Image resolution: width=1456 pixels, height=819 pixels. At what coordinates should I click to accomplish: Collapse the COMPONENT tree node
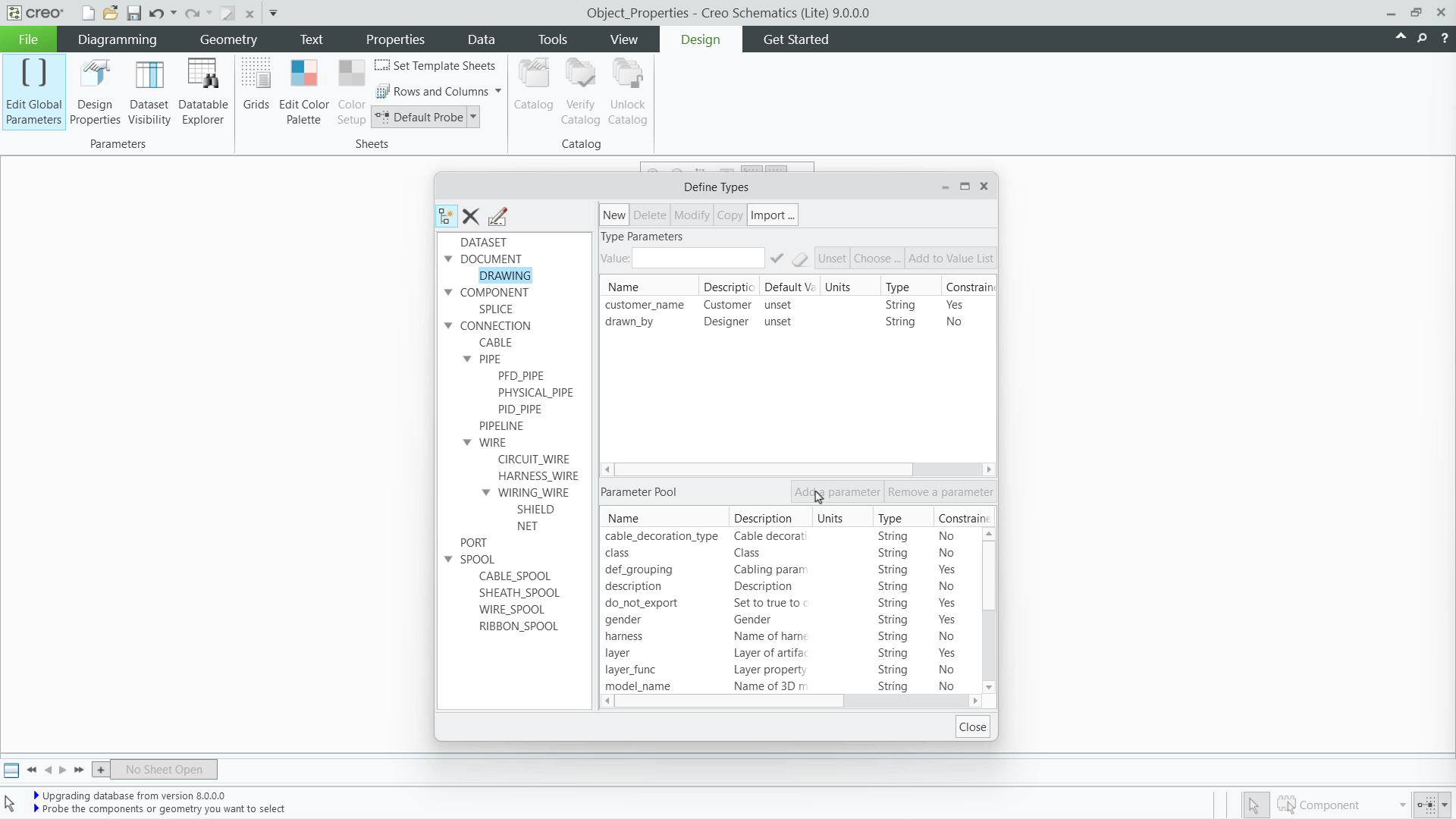[x=448, y=292]
